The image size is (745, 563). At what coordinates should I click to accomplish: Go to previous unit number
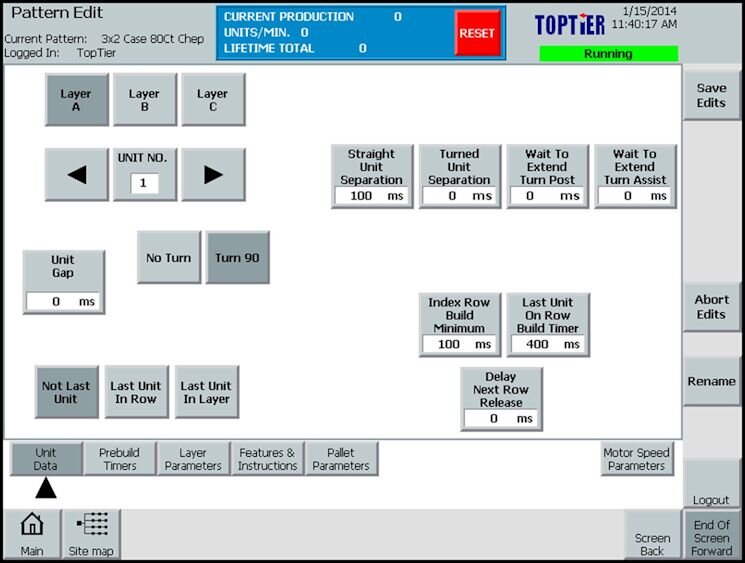tap(76, 174)
